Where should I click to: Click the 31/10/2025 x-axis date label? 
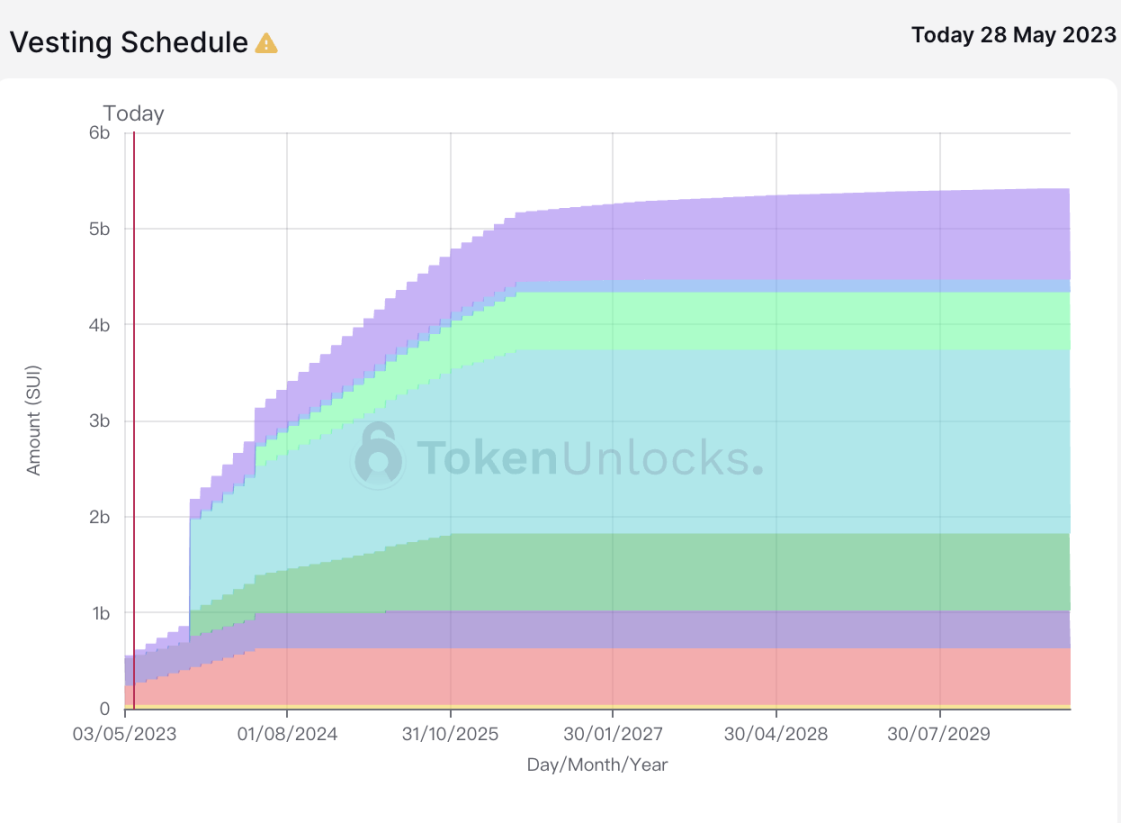tap(450, 735)
